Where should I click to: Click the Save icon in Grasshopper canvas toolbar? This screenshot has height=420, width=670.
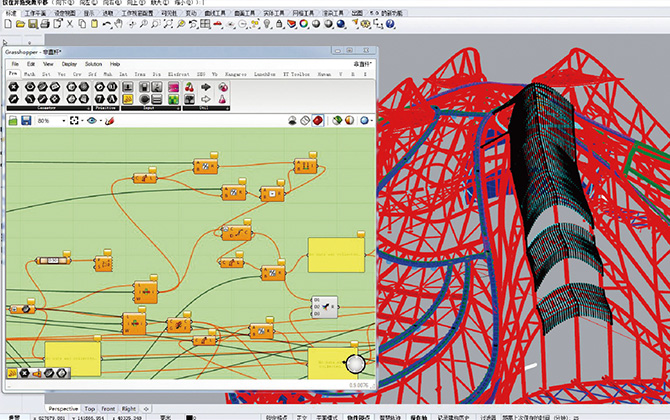point(26,121)
